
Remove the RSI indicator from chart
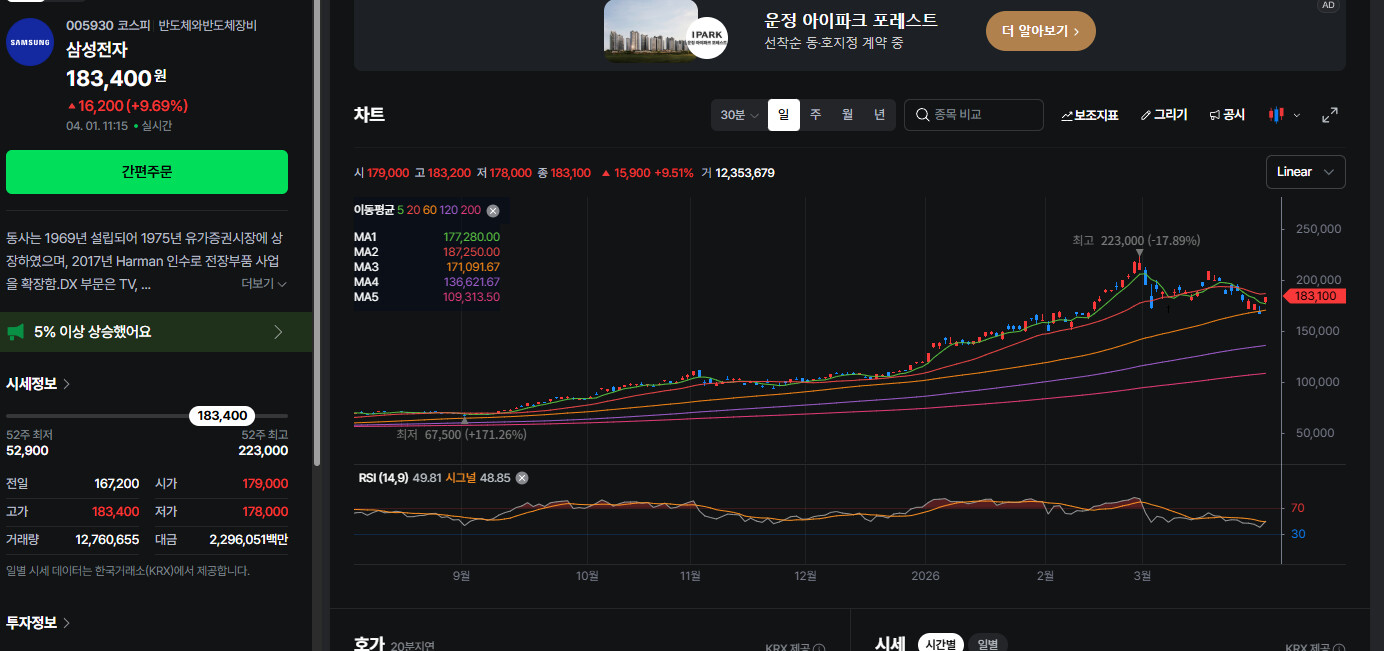click(522, 478)
